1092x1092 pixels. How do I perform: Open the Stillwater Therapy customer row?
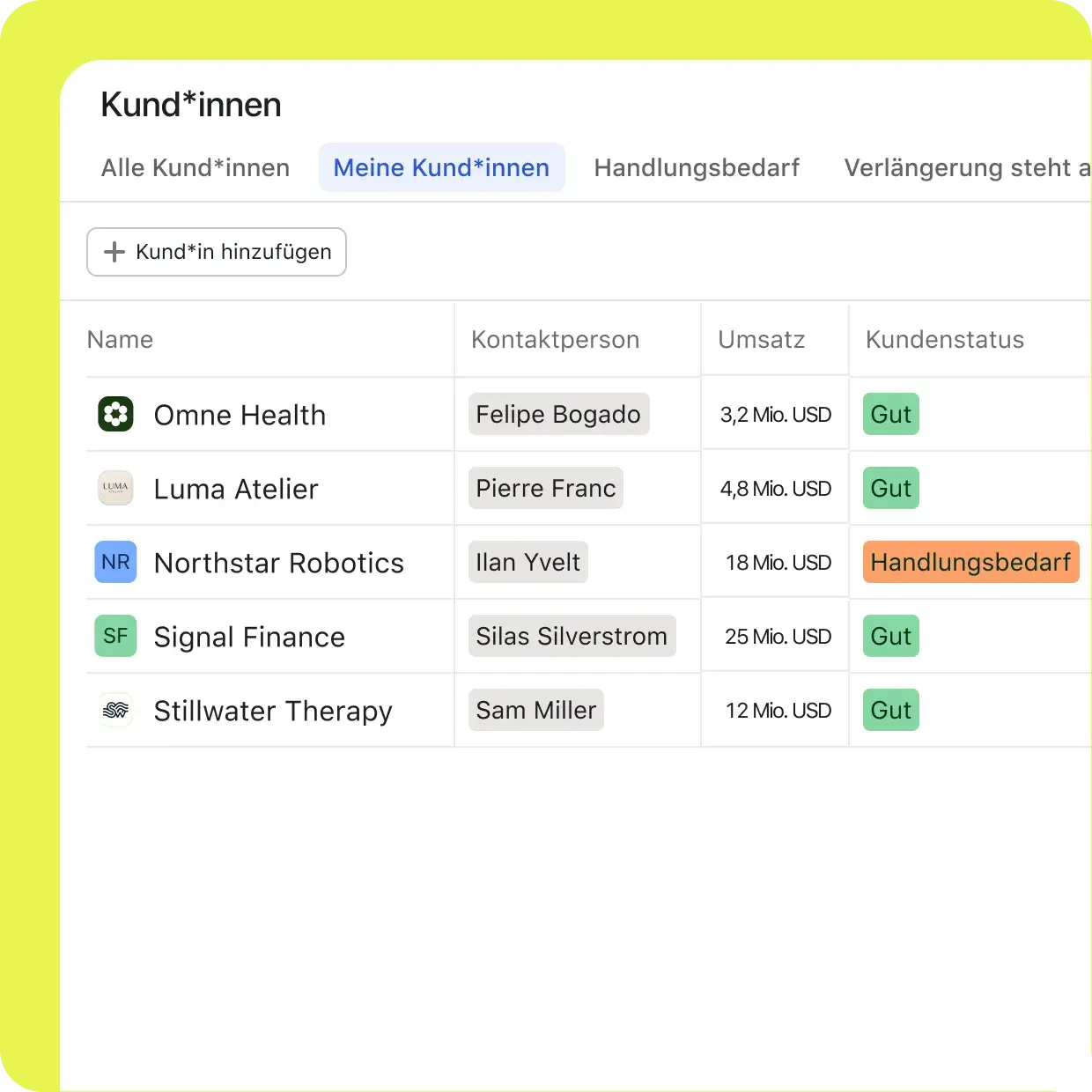tap(589, 710)
